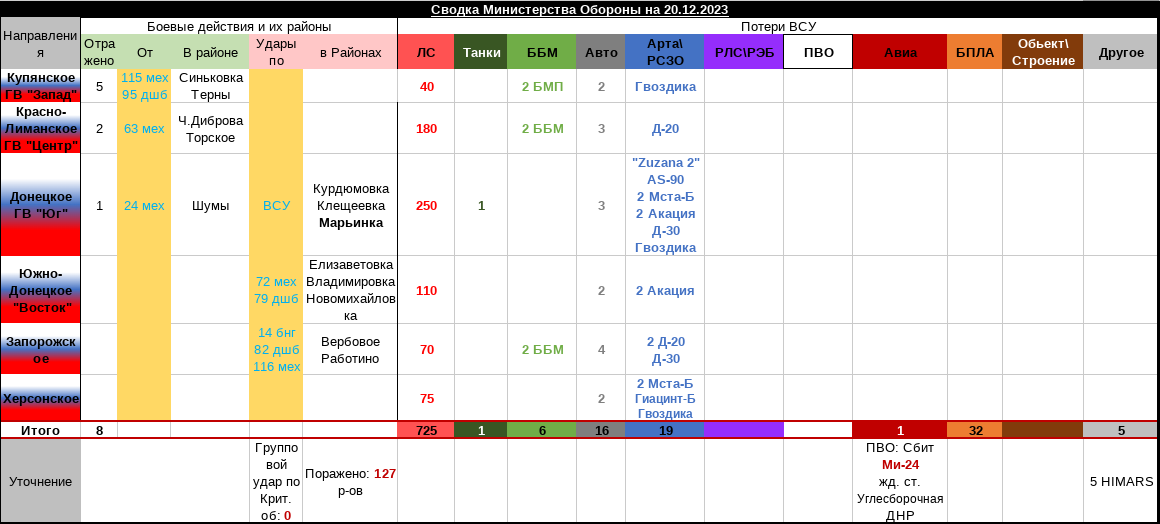Select the orange "БПЛА" column header
The image size is (1160, 524).
pyautogui.click(x=974, y=52)
